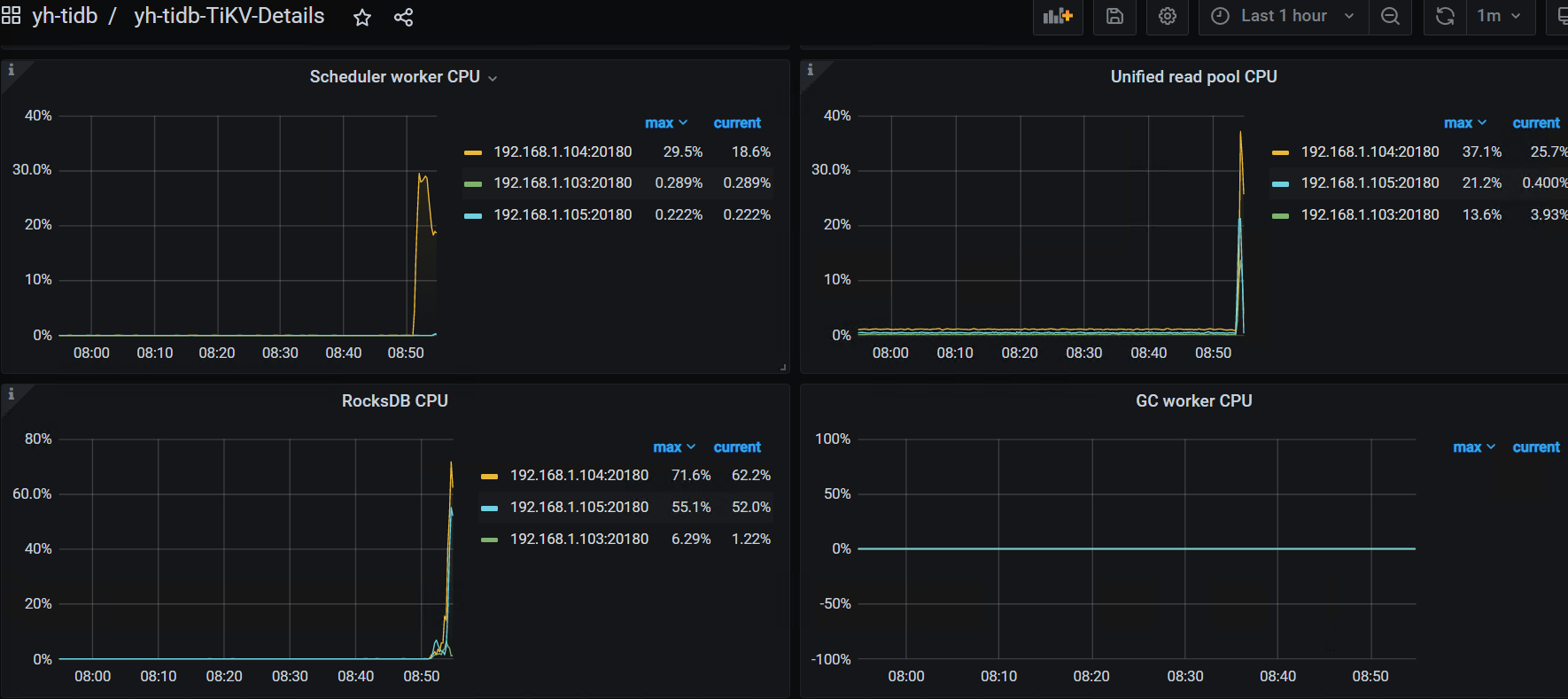1568x699 pixels.
Task: Open the Unified read pool CPU title menu
Action: point(1193,77)
